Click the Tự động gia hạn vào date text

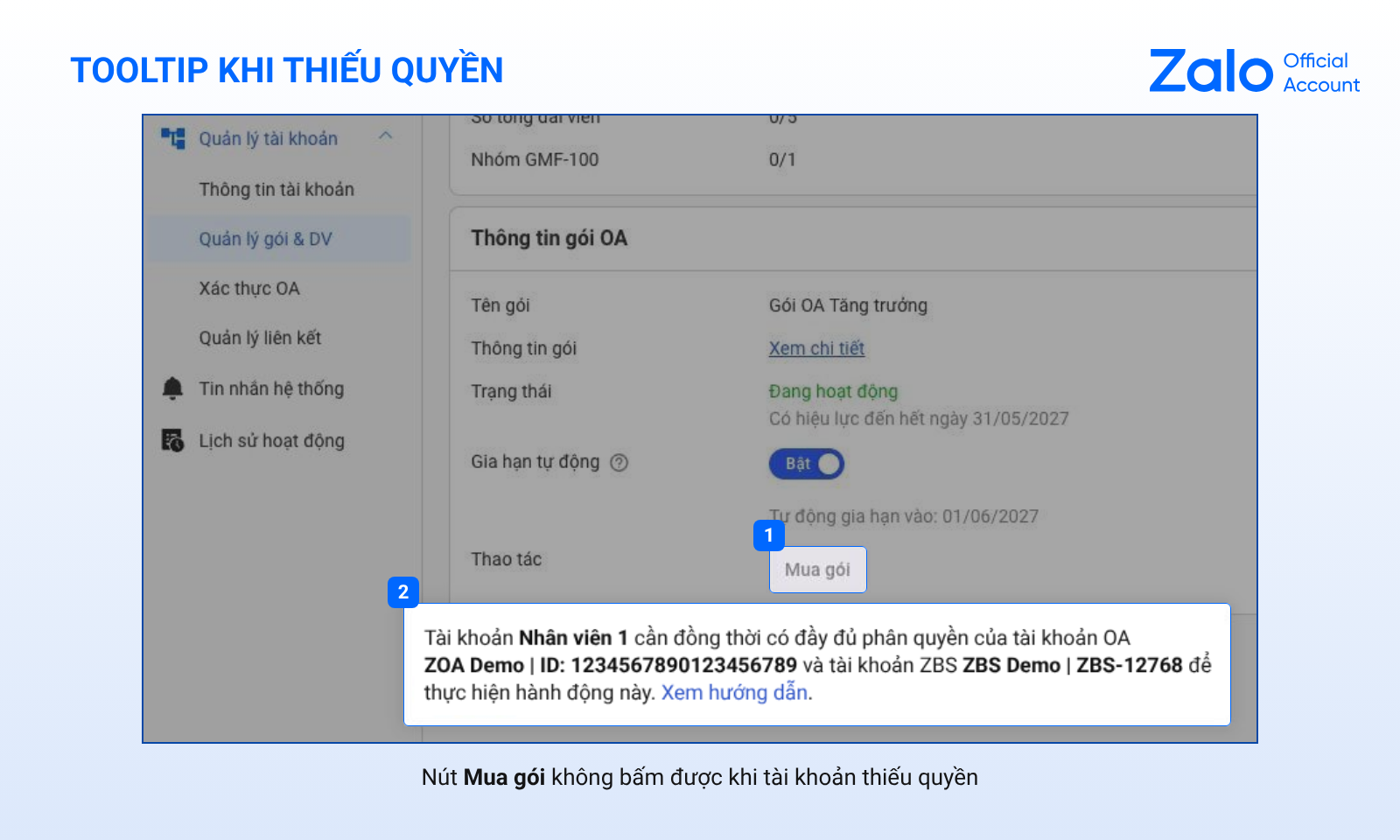[904, 516]
